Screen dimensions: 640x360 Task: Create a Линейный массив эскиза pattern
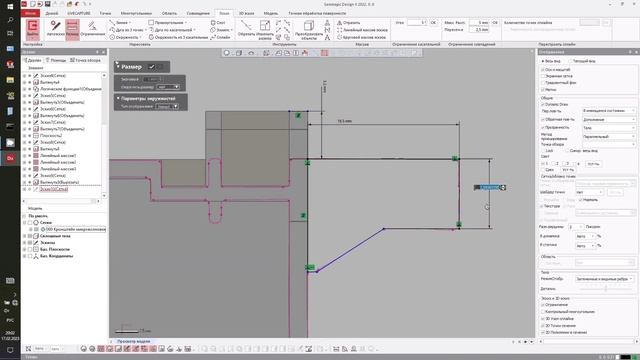[362, 30]
